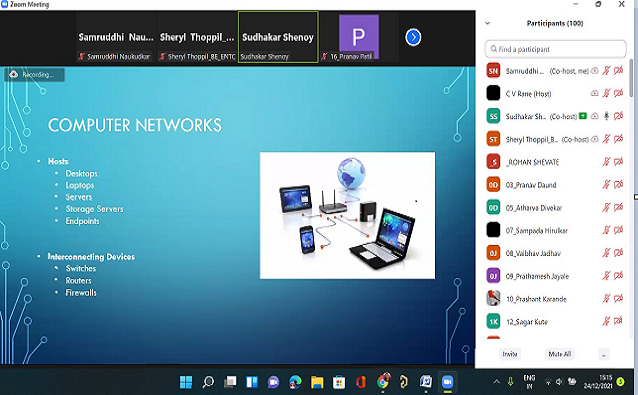The width and height of the screenshot is (638, 395).
Task: Open Google Chrome from the taskbar
Action: 382,382
